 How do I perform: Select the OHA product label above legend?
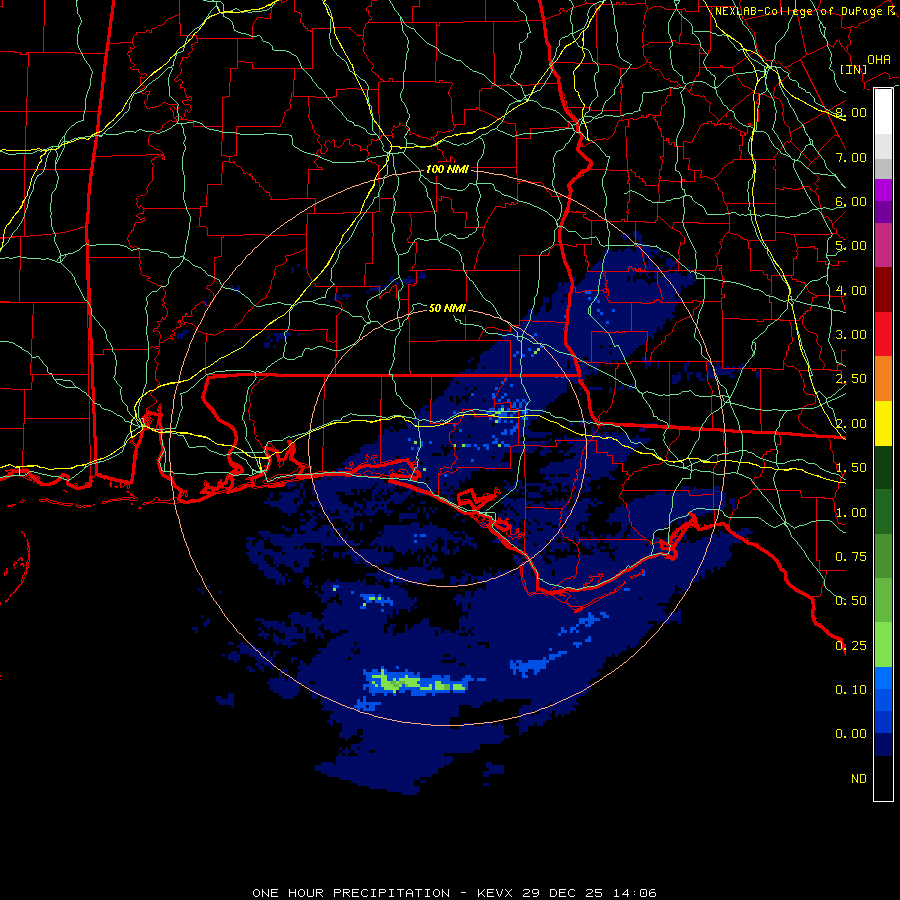pyautogui.click(x=879, y=59)
